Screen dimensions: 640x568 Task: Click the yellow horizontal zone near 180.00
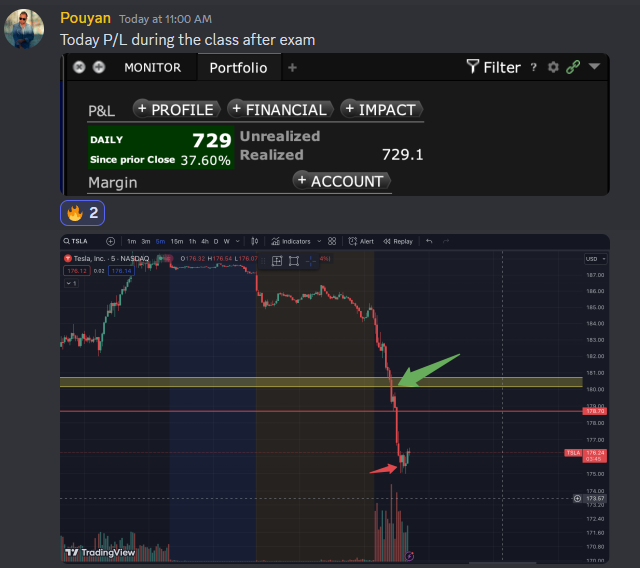(321, 382)
